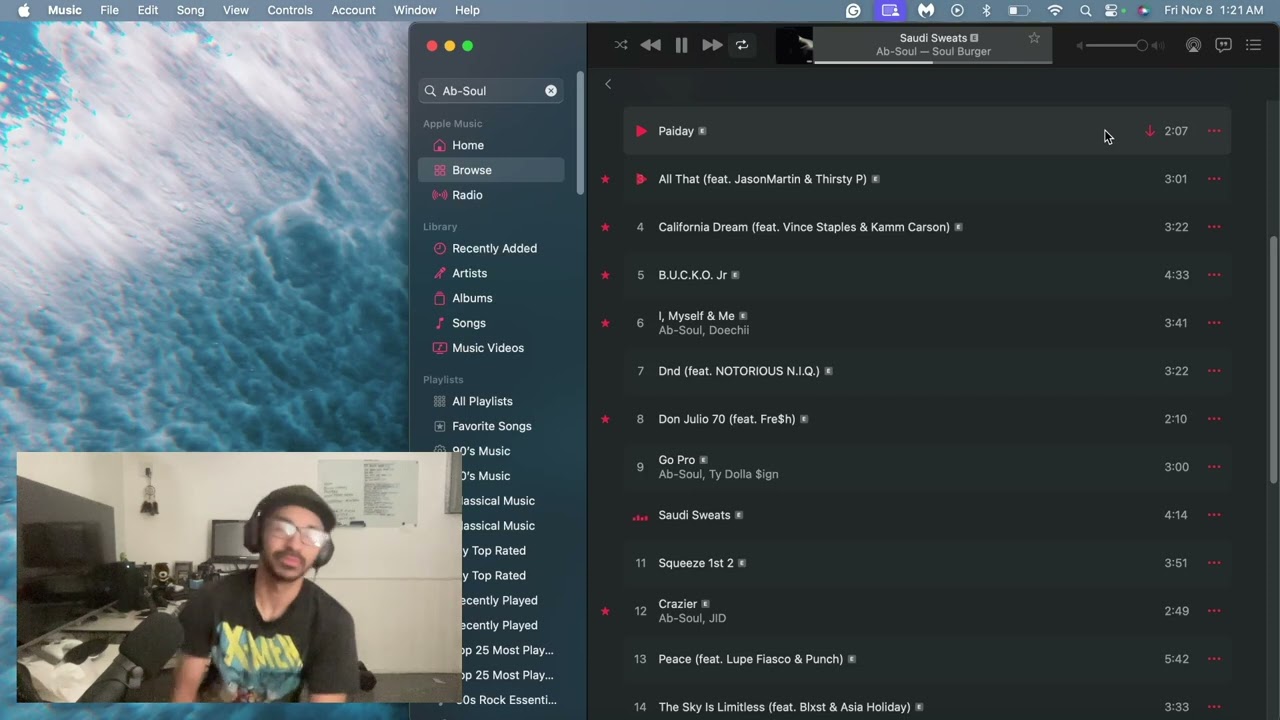The width and height of the screenshot is (1280, 720).
Task: Open more options for Don Julio 70
Action: pyautogui.click(x=1214, y=419)
